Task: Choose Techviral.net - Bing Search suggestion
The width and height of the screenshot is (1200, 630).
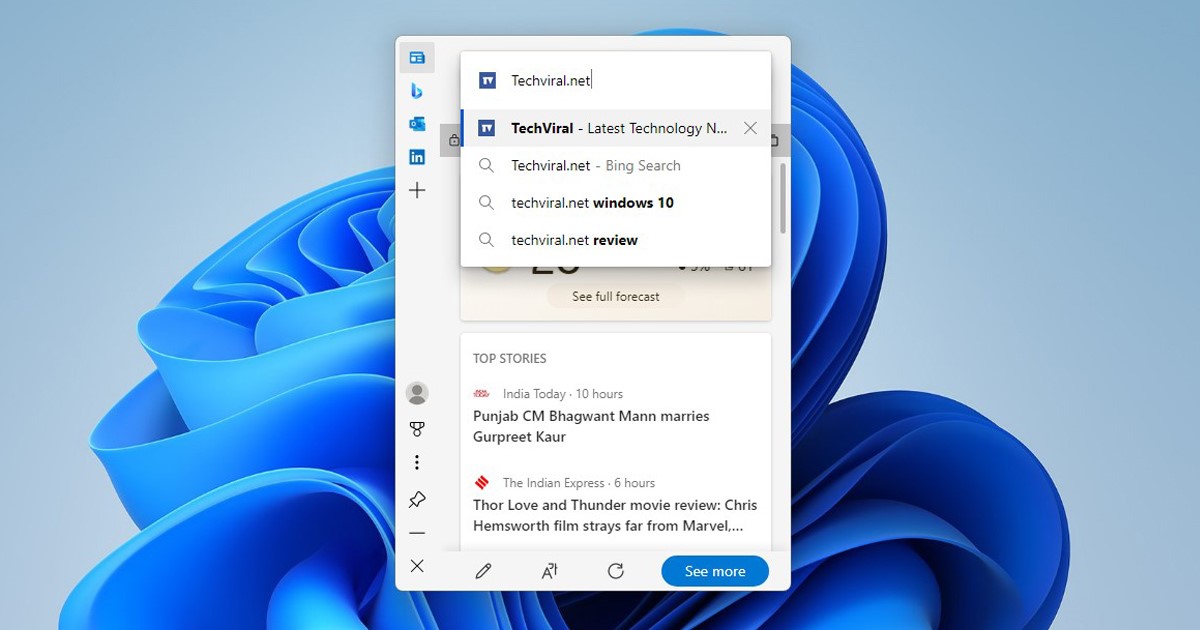Action: [616, 165]
